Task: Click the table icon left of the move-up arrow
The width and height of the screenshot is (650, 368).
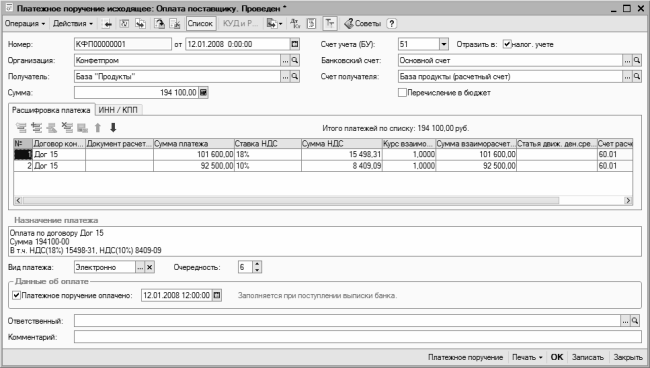Action: (x=82, y=128)
